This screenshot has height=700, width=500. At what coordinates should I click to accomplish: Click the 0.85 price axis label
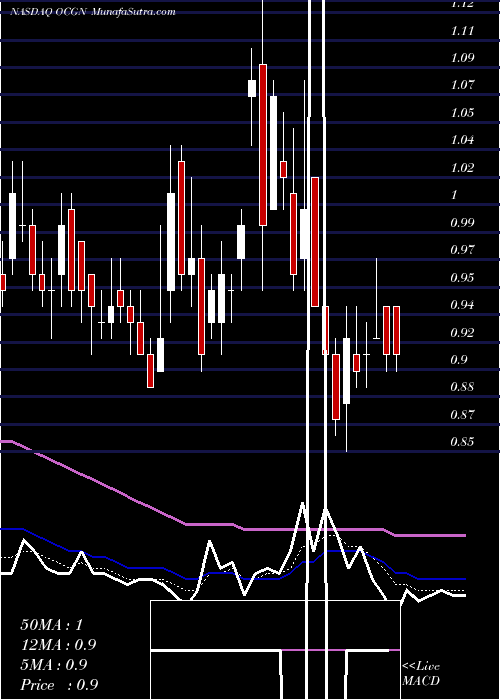coord(462,442)
